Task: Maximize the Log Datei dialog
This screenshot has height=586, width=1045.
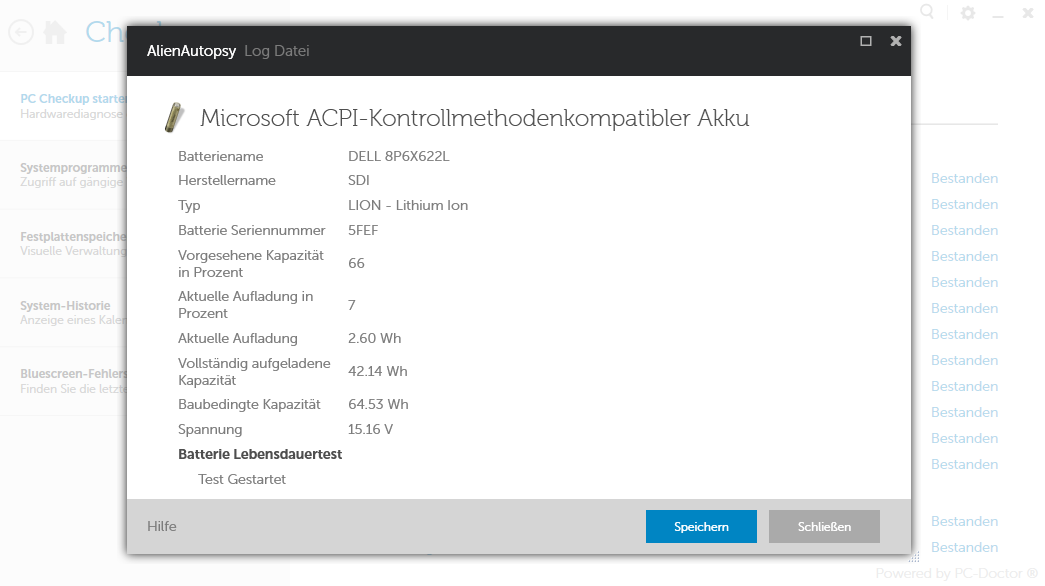Action: (866, 41)
